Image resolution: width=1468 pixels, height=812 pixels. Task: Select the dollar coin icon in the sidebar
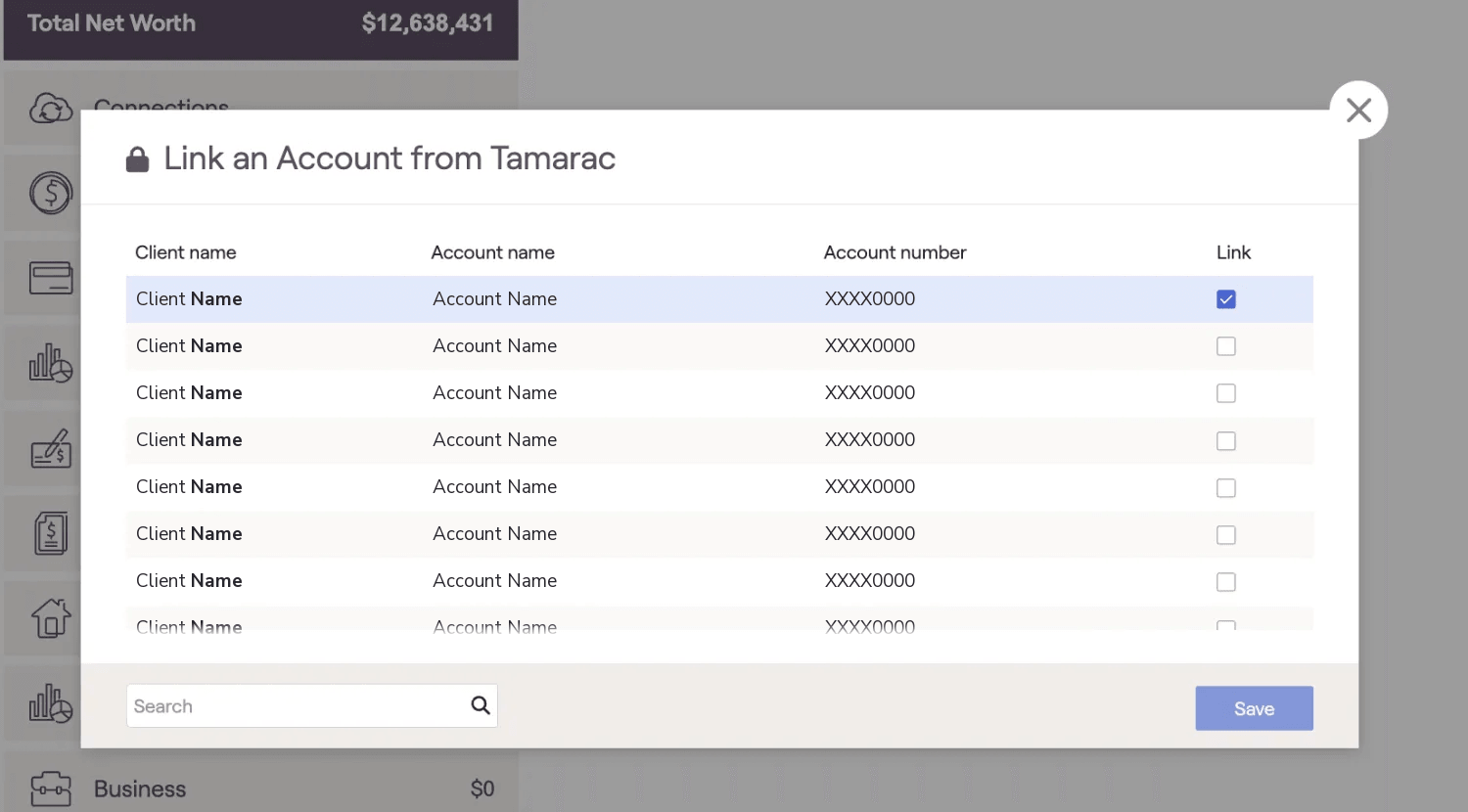click(x=51, y=193)
